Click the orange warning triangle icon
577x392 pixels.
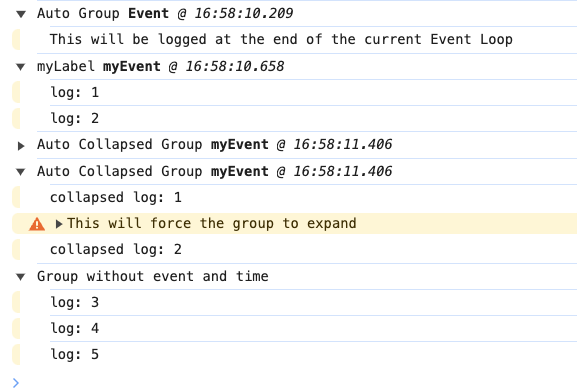pos(37,224)
